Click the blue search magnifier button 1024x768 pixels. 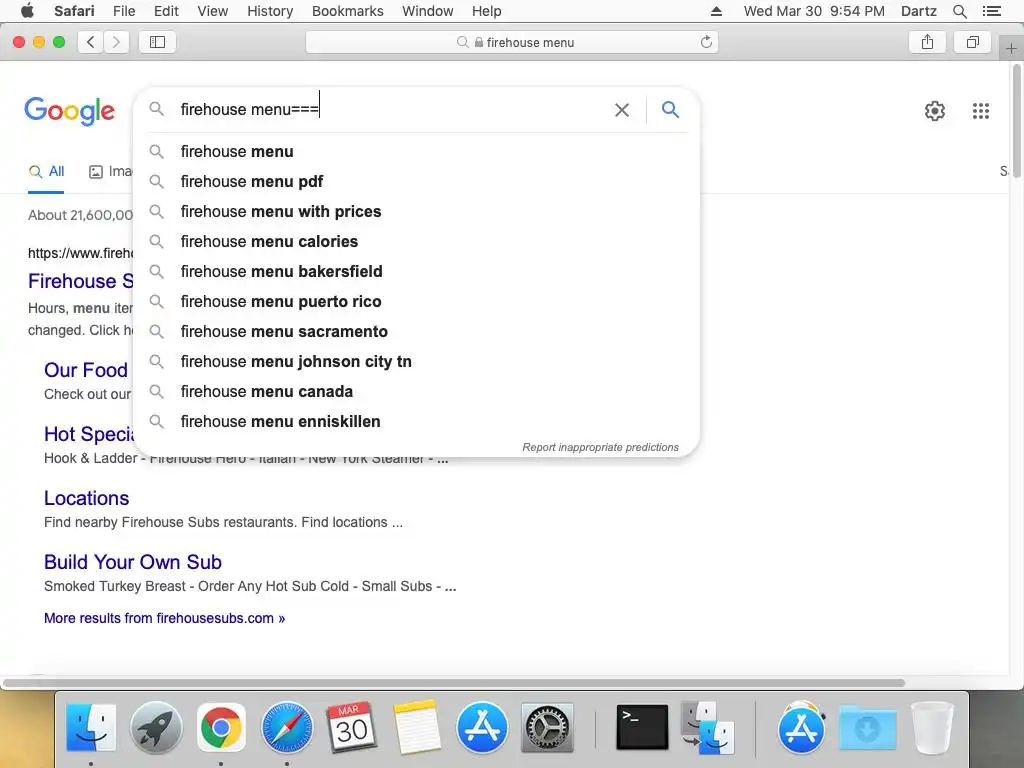pos(670,109)
